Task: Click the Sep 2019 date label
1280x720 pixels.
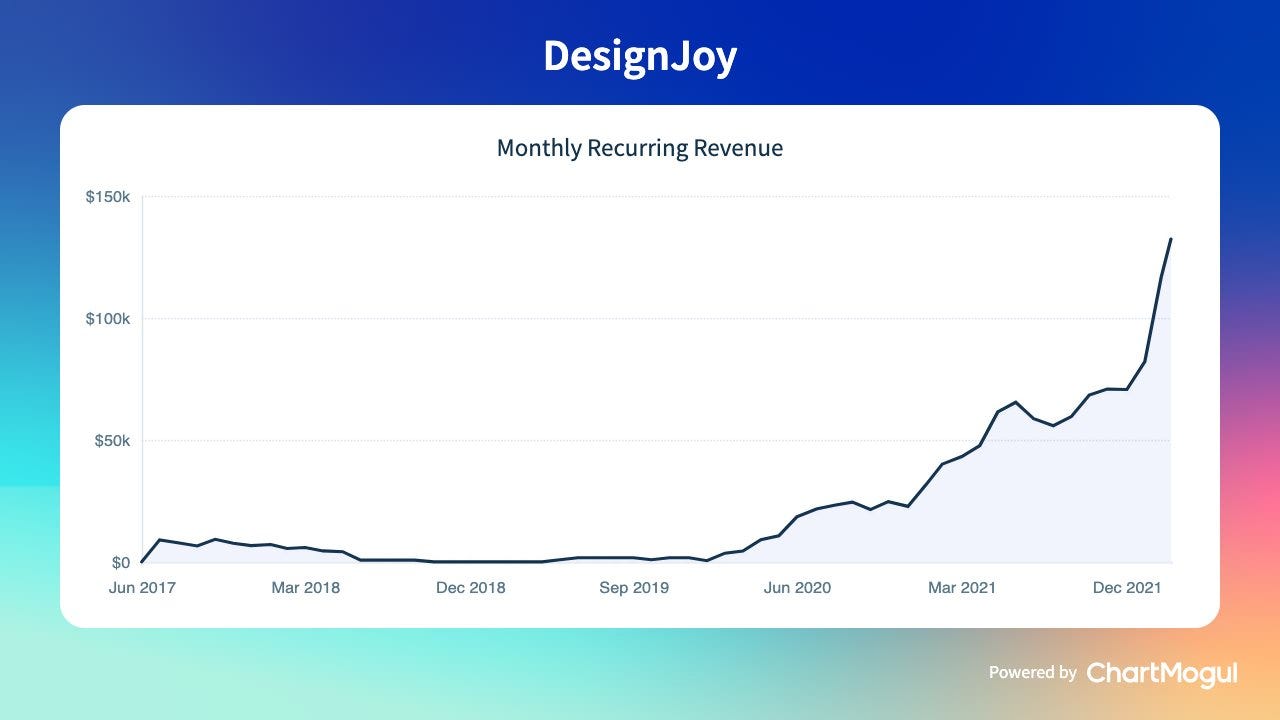Action: click(634, 588)
